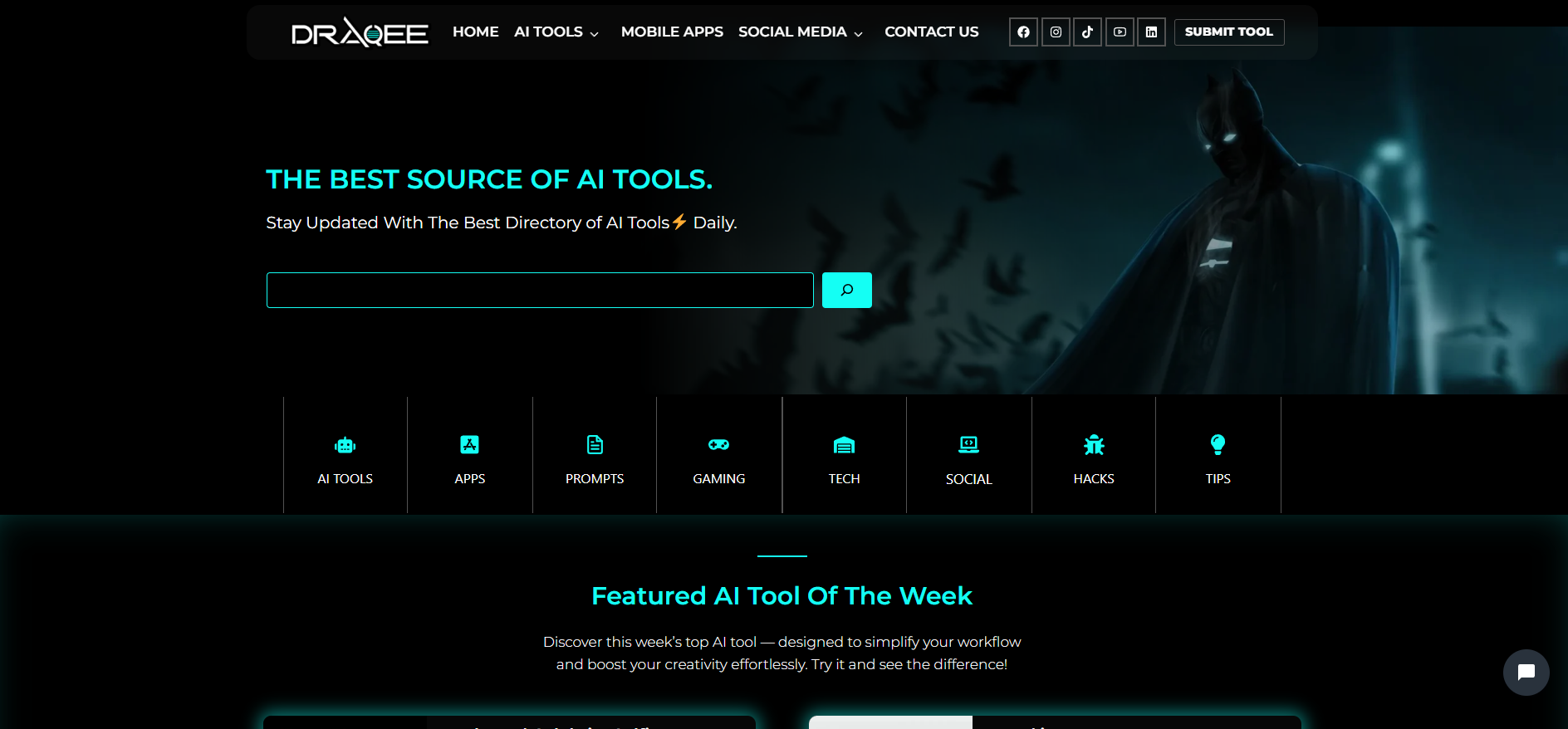Screen dimensions: 1568x729
Task: Open the Facebook social icon
Action: 1023,32
